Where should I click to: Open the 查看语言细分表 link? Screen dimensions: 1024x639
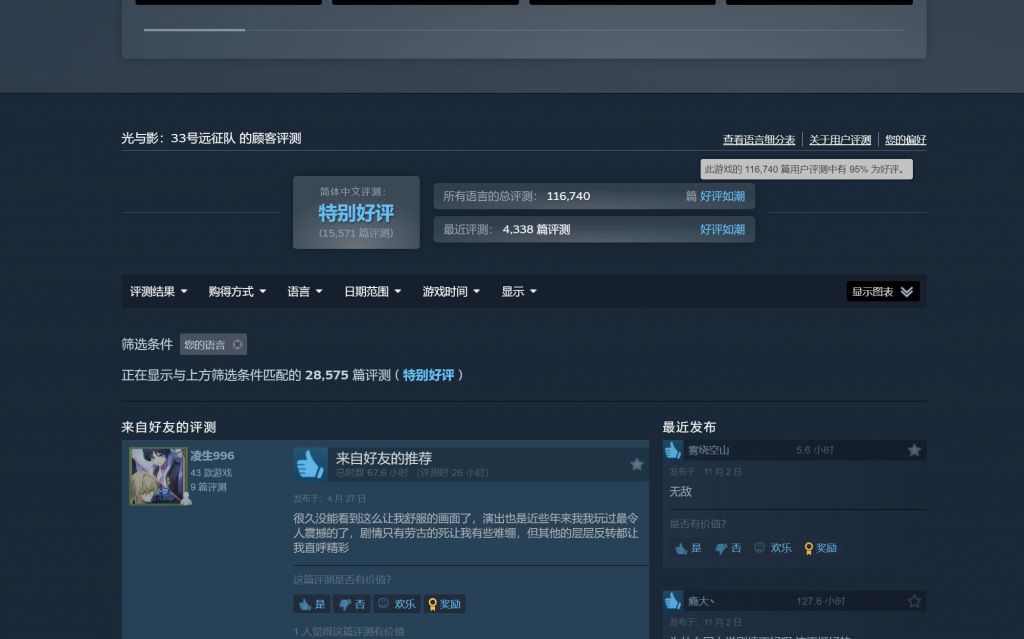coord(759,139)
